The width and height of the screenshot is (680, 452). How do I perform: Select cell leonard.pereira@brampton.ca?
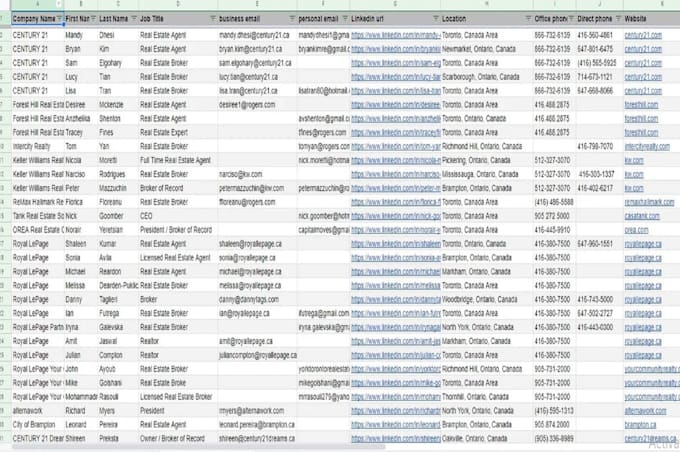pos(257,424)
